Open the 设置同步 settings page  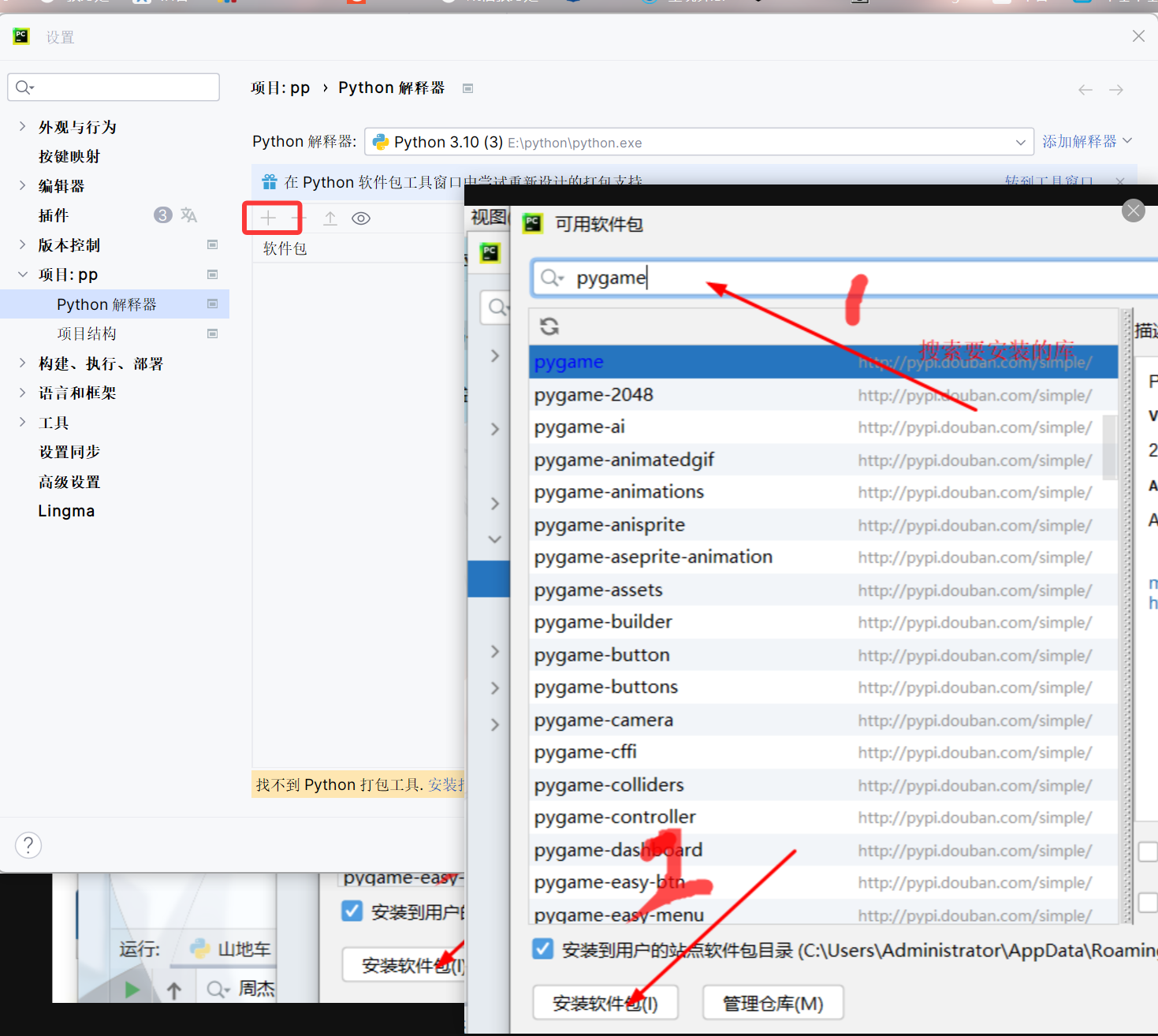pyautogui.click(x=69, y=452)
